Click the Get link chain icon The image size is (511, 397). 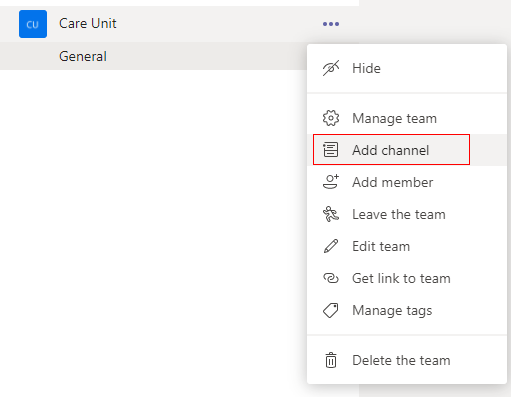(331, 278)
